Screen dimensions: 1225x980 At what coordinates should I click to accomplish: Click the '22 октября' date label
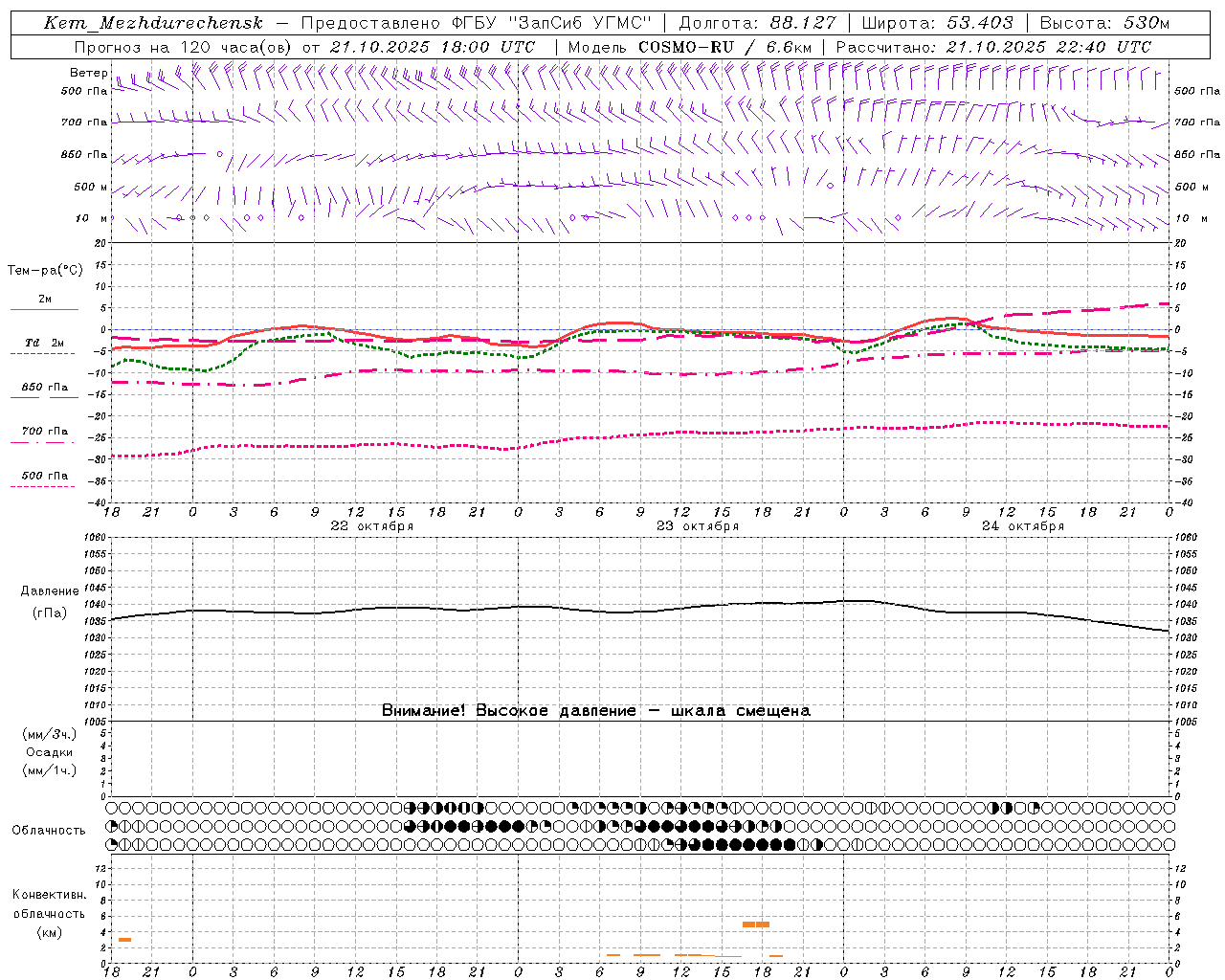coord(372,526)
